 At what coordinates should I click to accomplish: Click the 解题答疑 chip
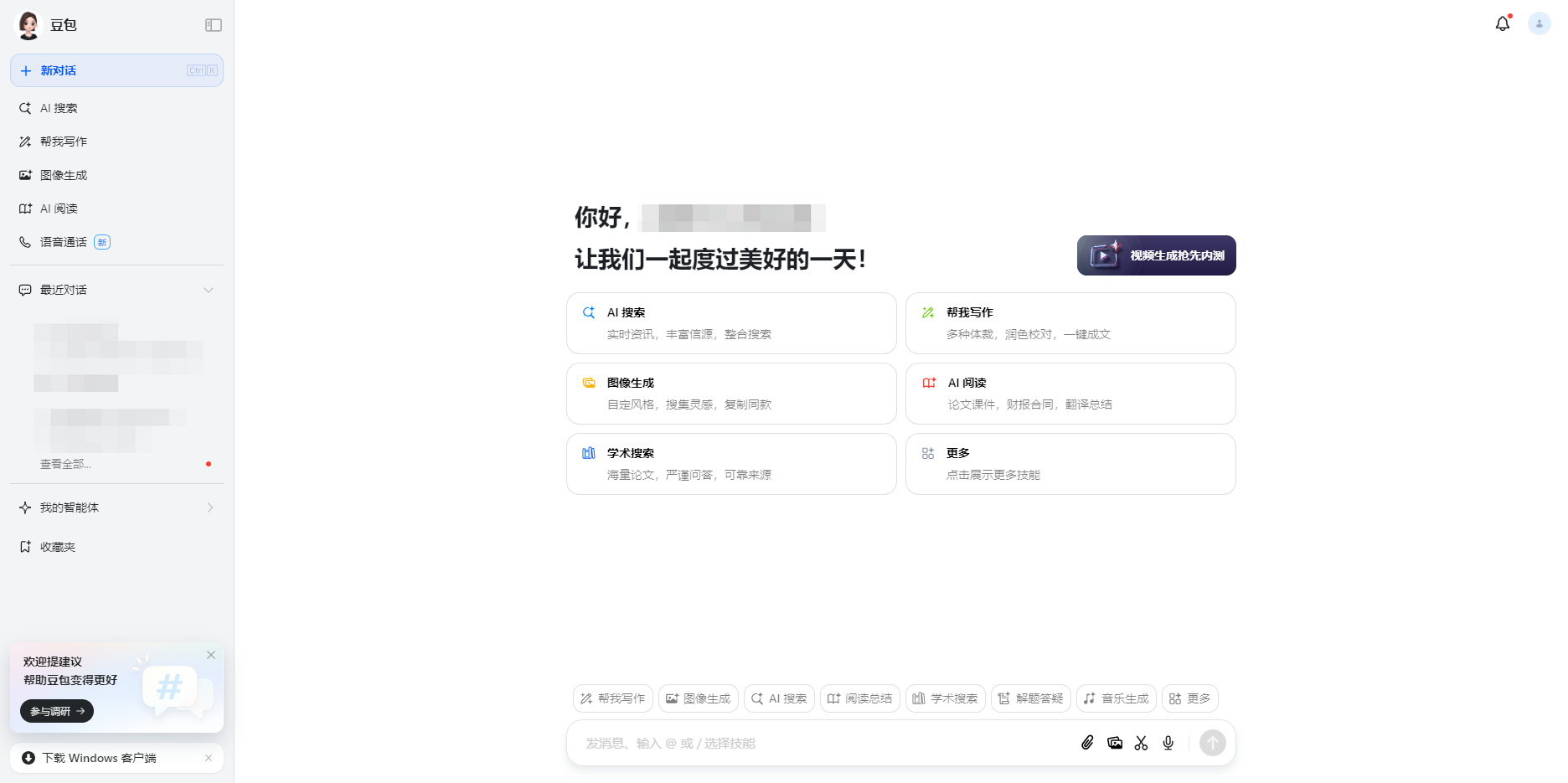pos(1031,698)
